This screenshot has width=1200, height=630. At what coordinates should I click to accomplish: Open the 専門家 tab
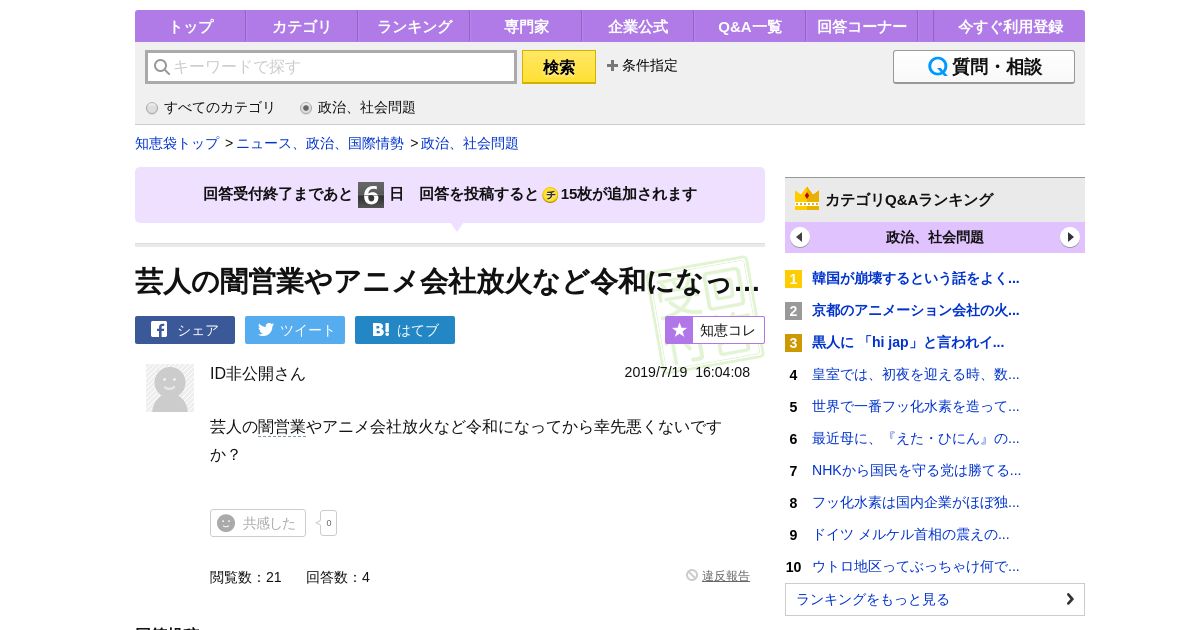tap(526, 27)
